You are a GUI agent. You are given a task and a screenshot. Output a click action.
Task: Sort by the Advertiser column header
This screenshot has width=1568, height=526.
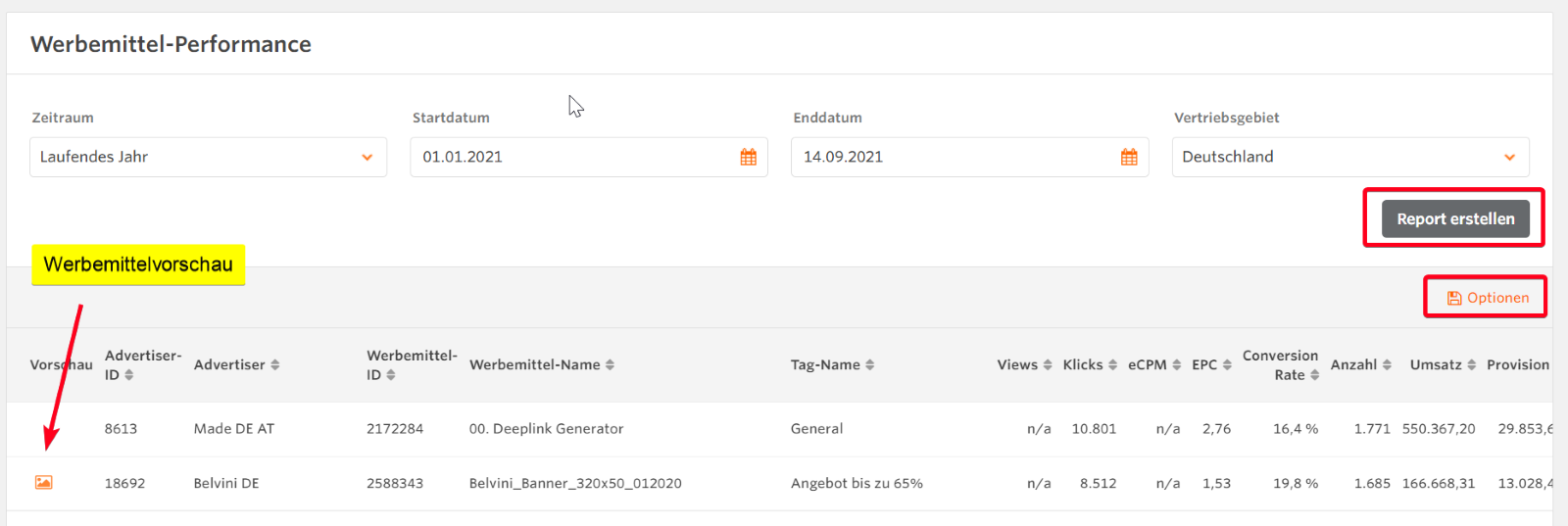(x=230, y=364)
